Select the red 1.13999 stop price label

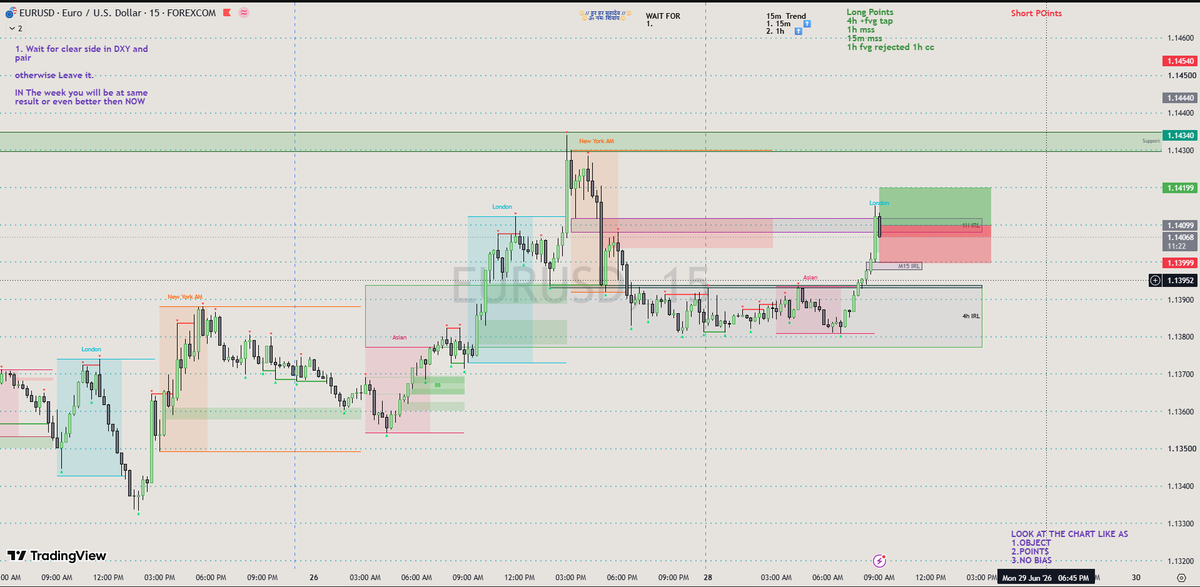[1180, 262]
